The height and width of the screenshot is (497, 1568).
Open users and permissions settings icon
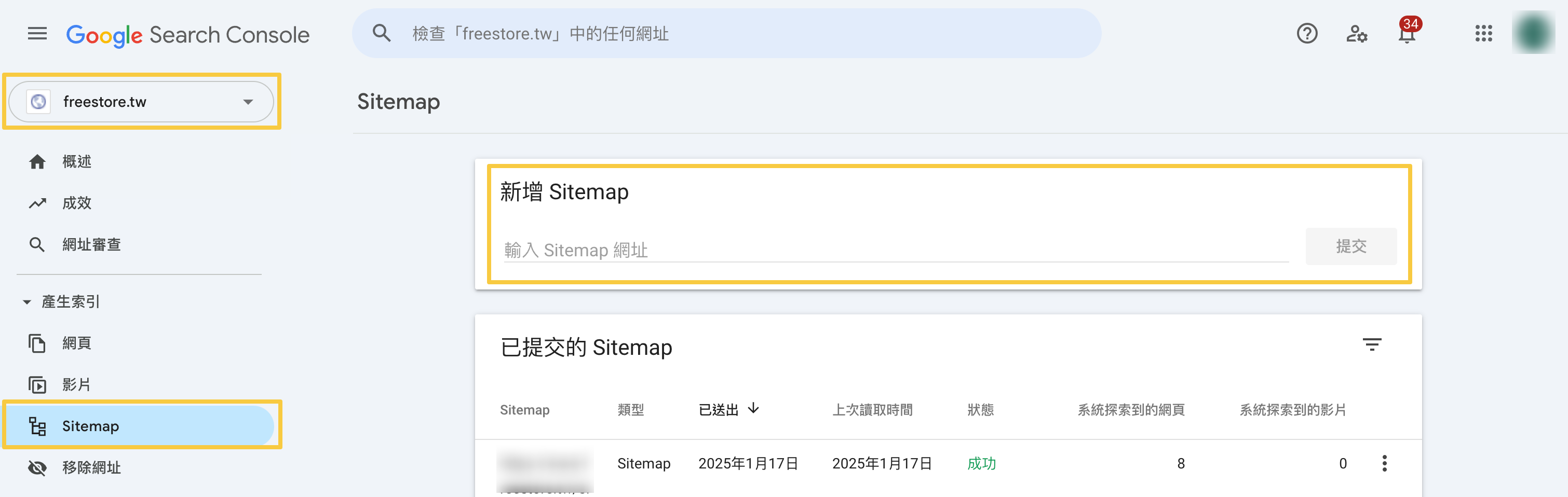pyautogui.click(x=1357, y=33)
